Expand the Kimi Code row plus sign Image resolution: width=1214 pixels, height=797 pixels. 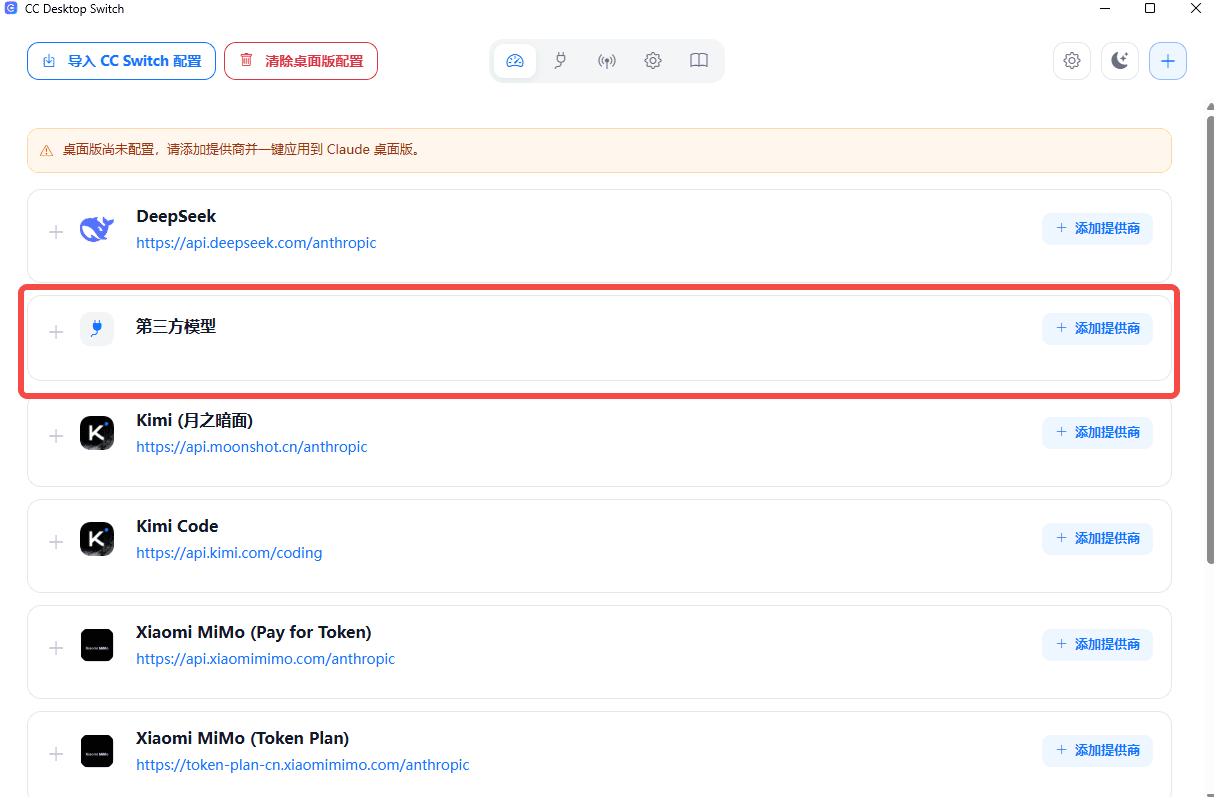(x=56, y=542)
